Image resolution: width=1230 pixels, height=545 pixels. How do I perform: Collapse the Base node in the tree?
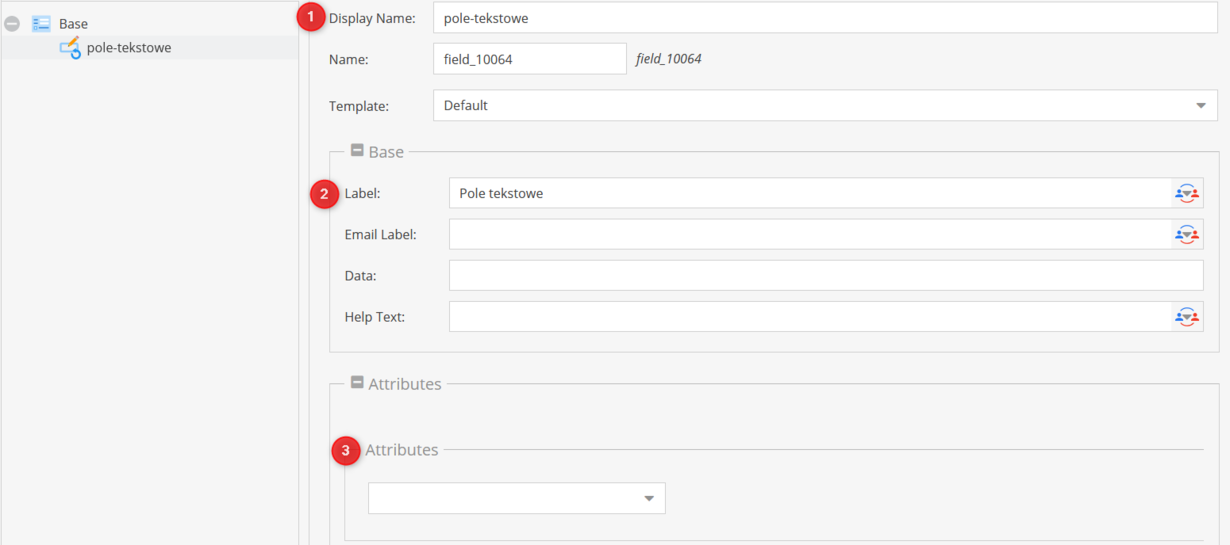click(12, 23)
